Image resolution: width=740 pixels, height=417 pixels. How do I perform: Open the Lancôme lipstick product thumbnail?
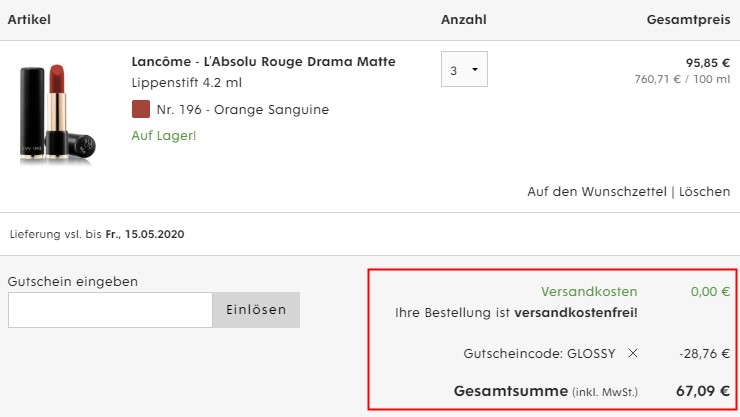(58, 114)
